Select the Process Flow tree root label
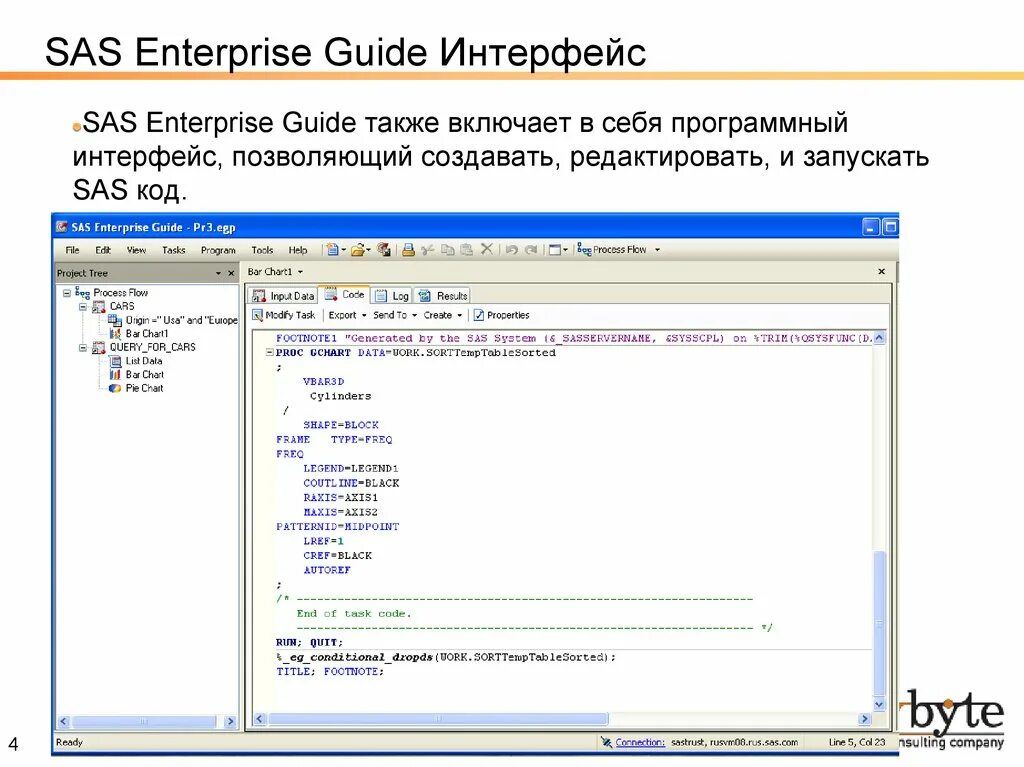This screenshot has height=767, width=1024. (120, 293)
